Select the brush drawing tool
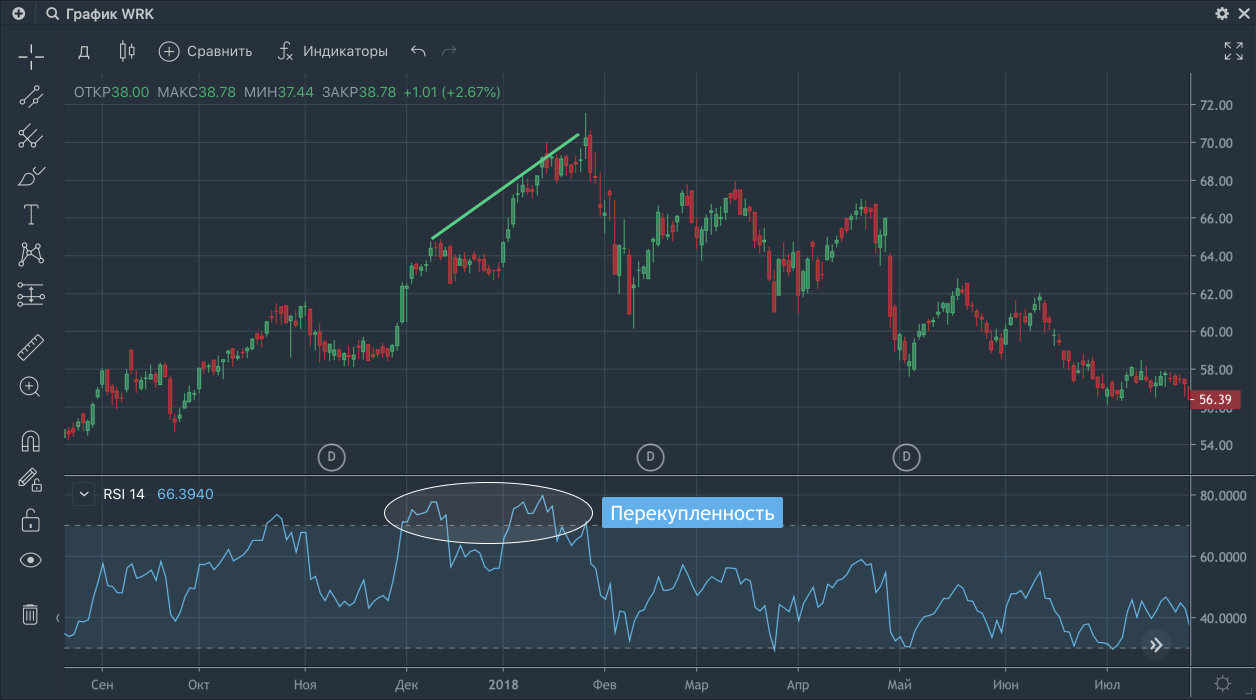The height and width of the screenshot is (700, 1256). click(31, 176)
